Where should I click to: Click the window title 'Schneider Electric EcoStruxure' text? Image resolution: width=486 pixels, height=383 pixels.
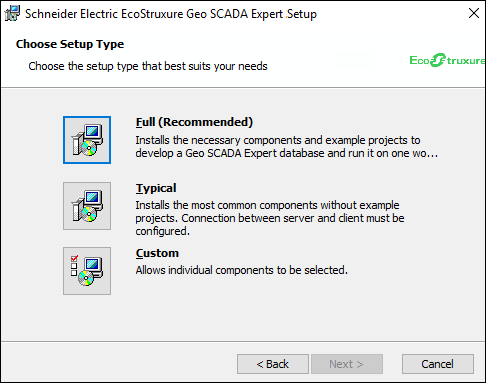tap(104, 14)
